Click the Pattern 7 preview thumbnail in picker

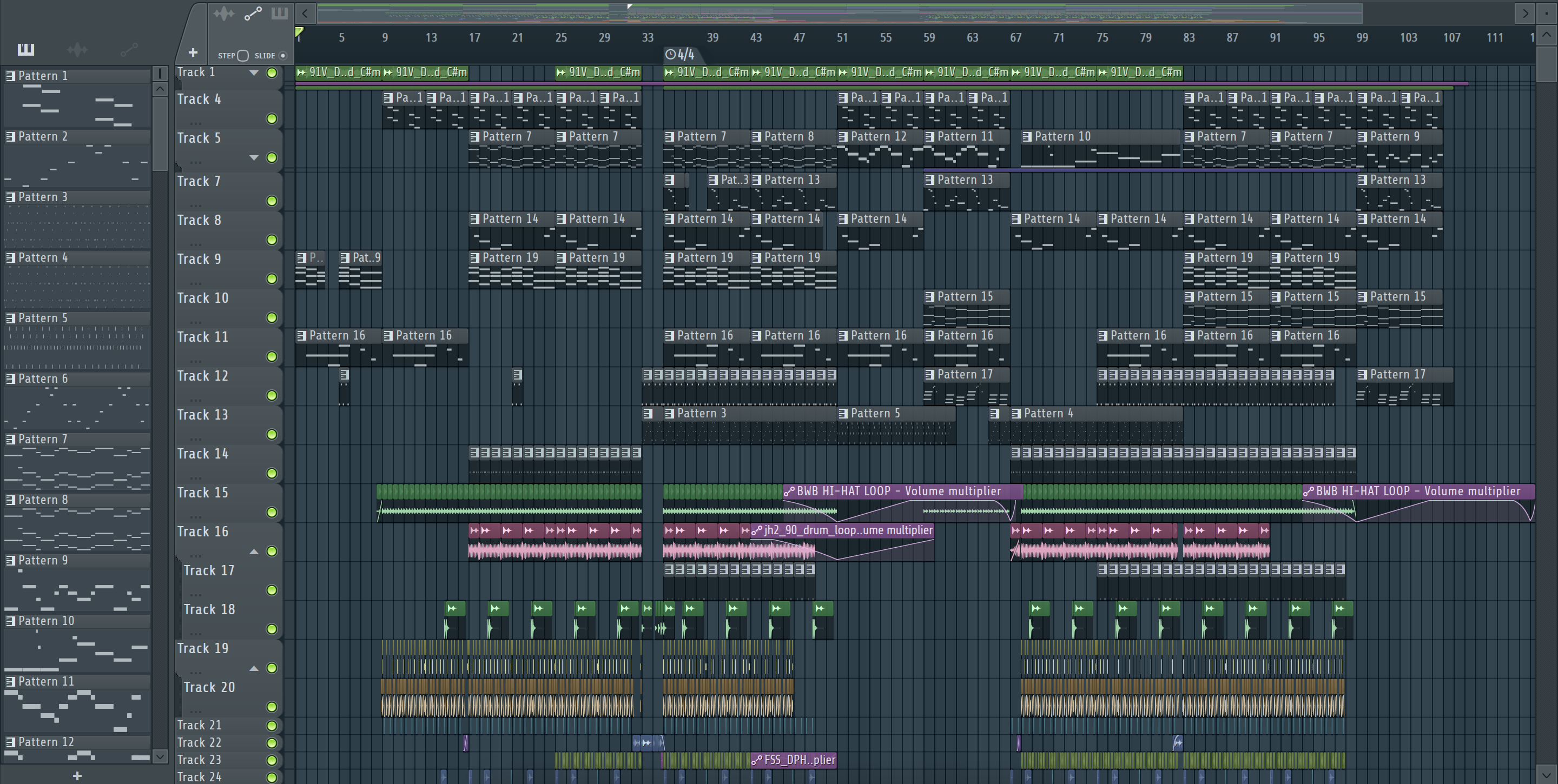77,468
